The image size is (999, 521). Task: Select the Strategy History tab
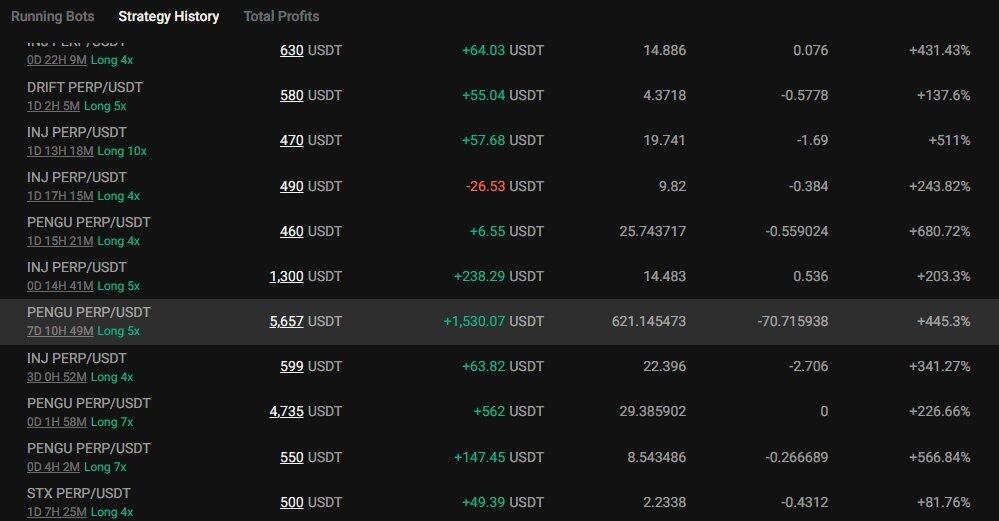pos(169,17)
